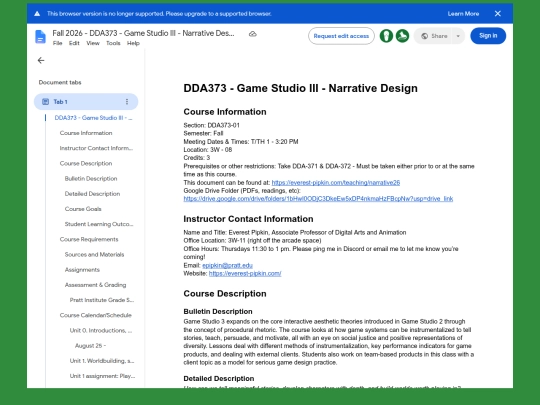This screenshot has width=540, height=405.
Task: Click the Office Location: 3W-11 line
Action: pos(252,240)
